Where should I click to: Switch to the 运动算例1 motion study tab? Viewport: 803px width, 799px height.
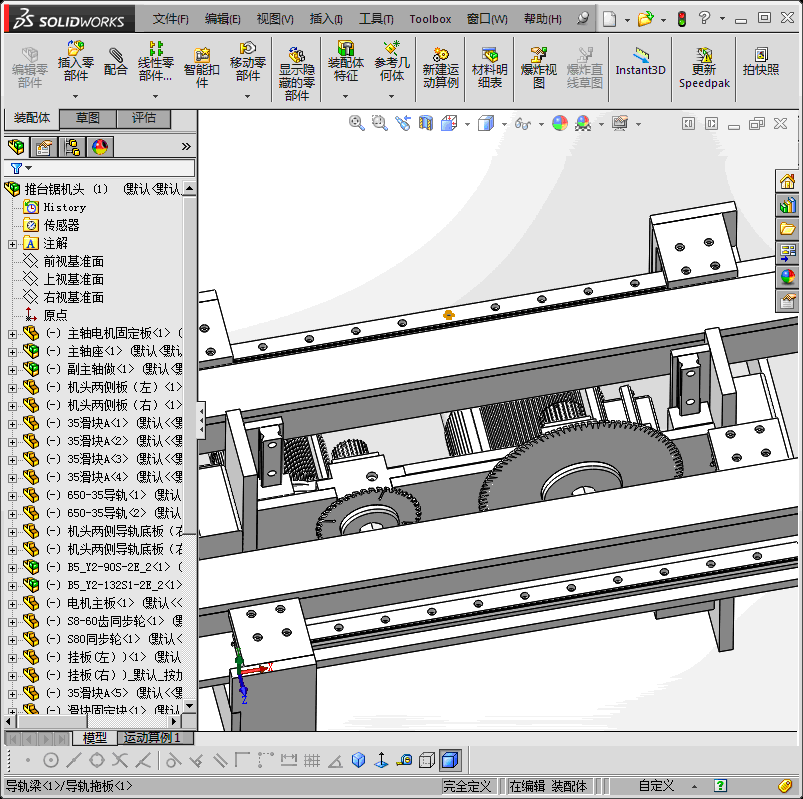pos(150,738)
